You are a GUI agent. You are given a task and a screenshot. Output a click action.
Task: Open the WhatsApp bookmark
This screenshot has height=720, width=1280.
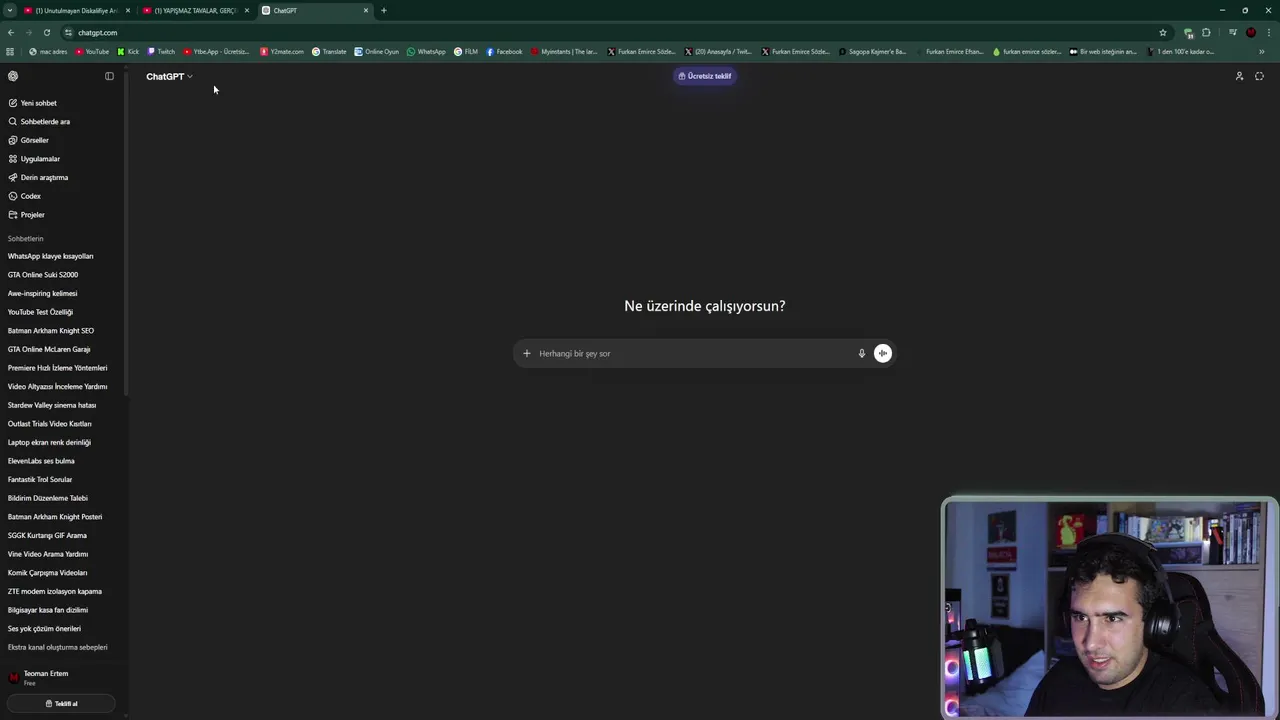pos(426,51)
